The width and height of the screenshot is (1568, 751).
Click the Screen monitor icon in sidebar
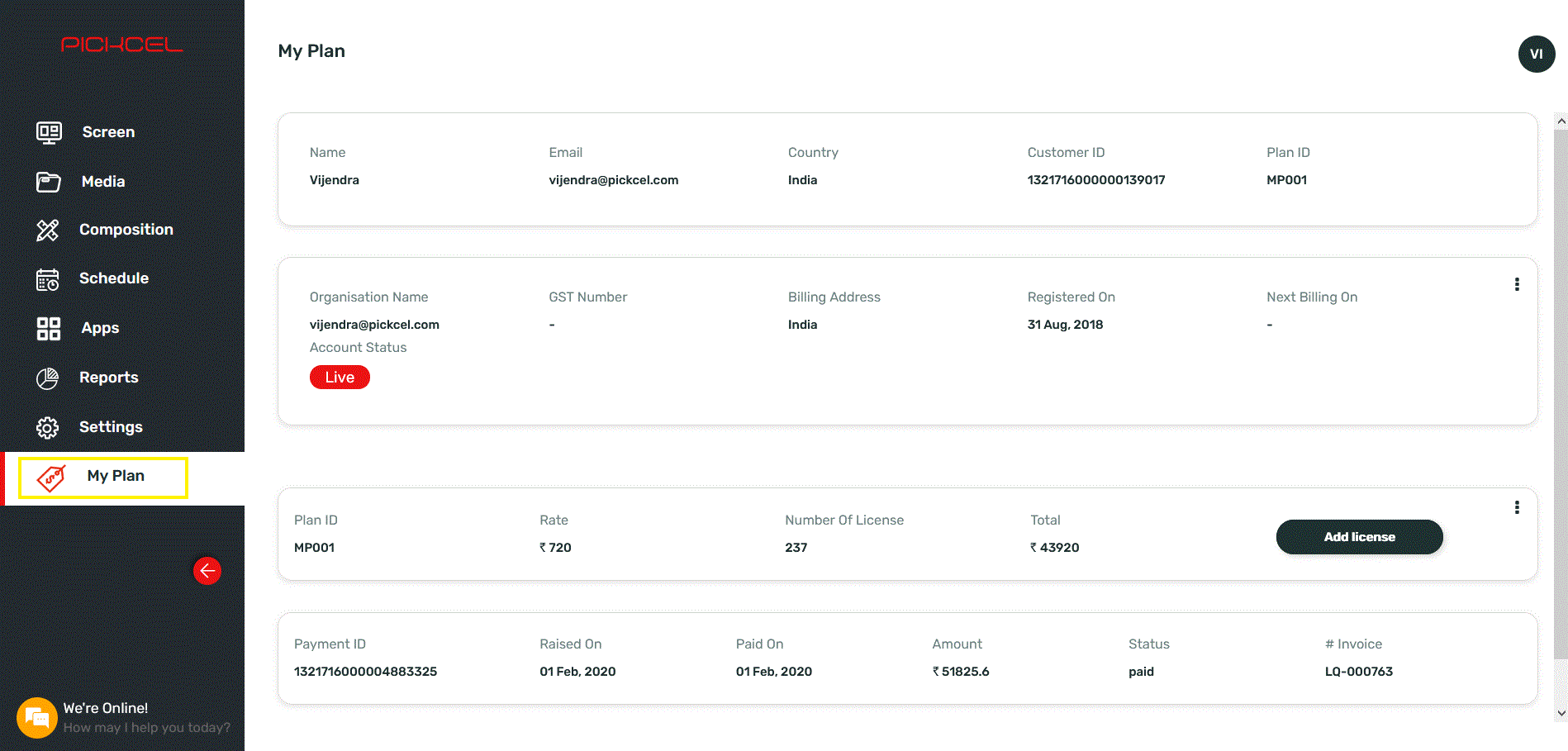pyautogui.click(x=49, y=132)
